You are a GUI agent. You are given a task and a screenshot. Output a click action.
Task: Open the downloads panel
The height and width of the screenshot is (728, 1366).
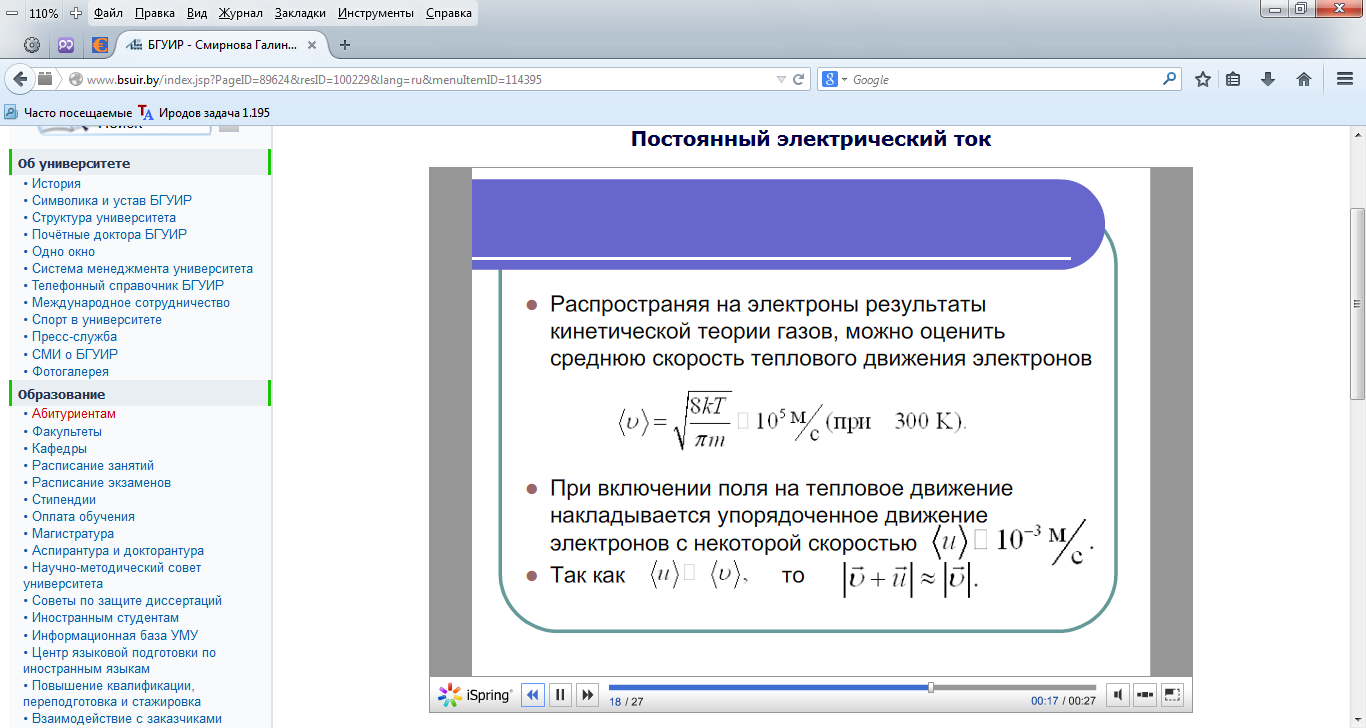coord(1268,79)
